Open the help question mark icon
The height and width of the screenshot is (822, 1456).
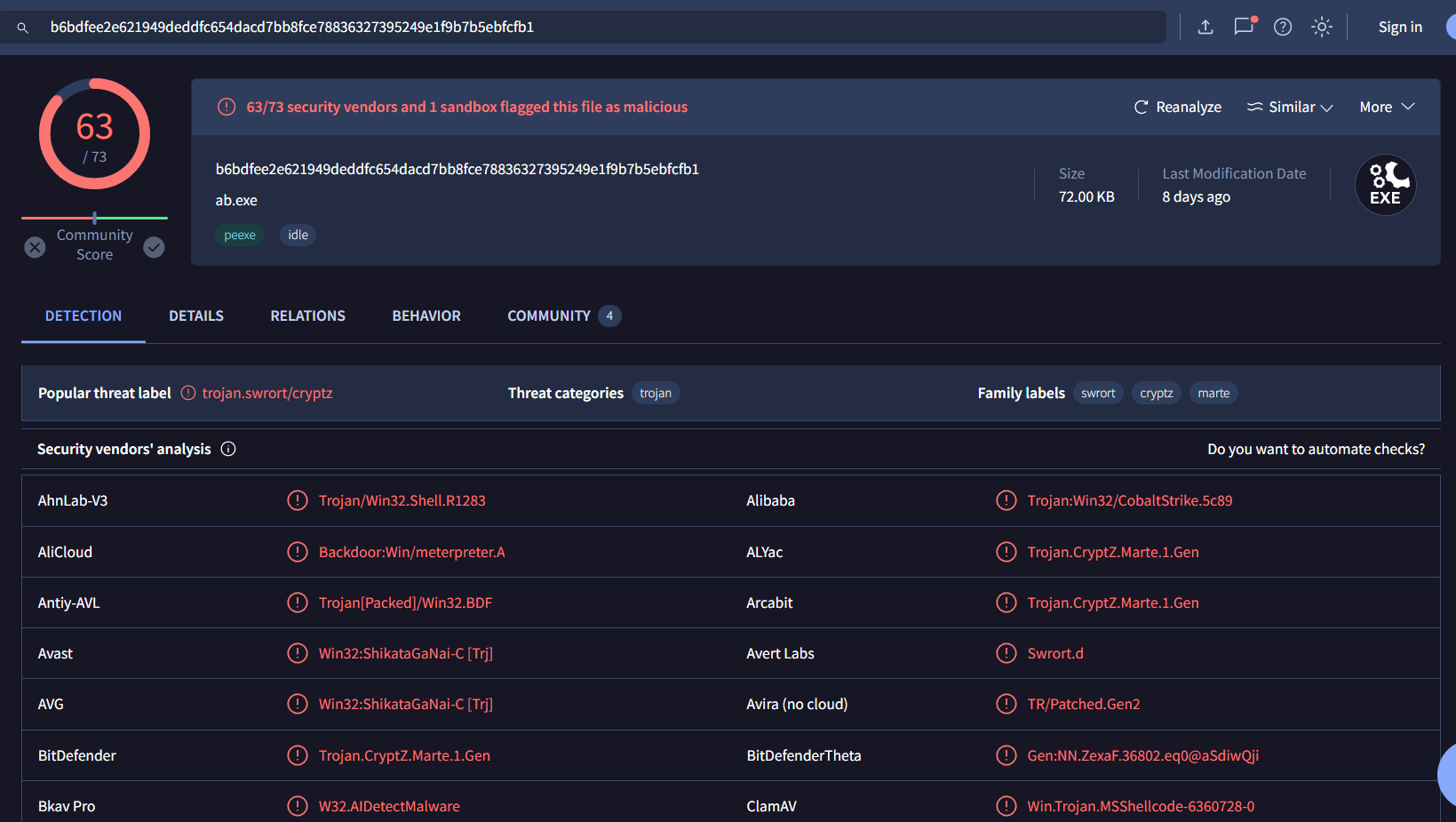(1283, 27)
